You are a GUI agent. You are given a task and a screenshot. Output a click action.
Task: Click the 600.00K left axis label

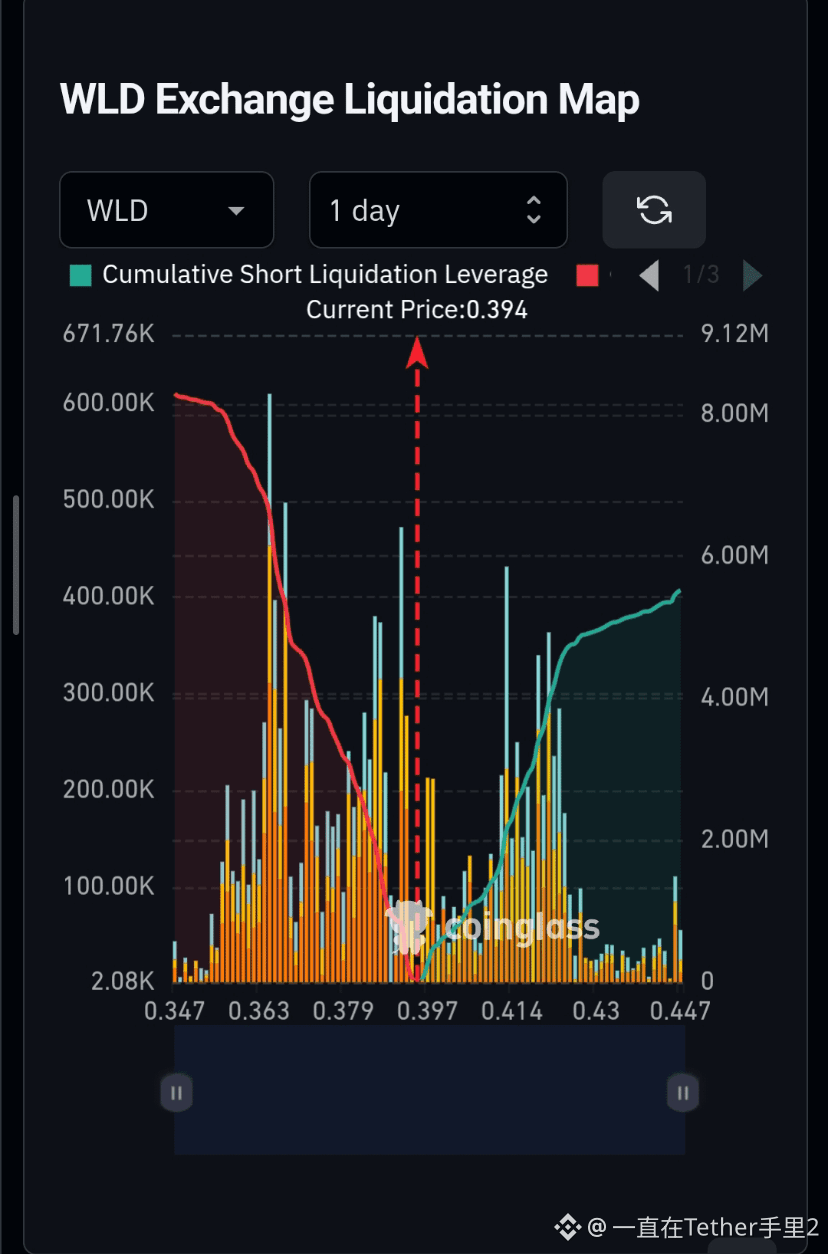pos(109,403)
